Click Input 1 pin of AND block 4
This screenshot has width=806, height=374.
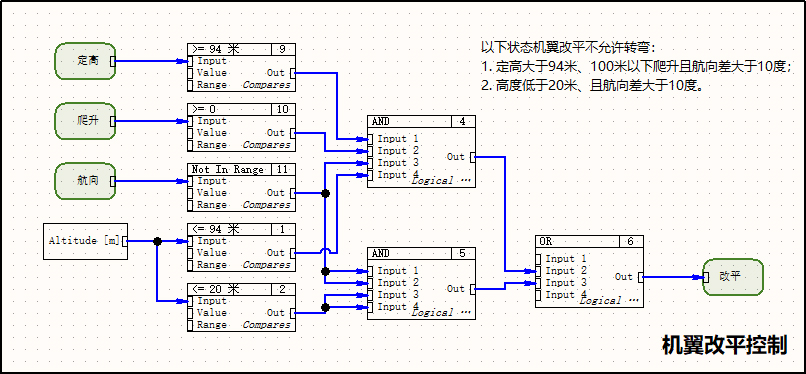[x=370, y=139]
